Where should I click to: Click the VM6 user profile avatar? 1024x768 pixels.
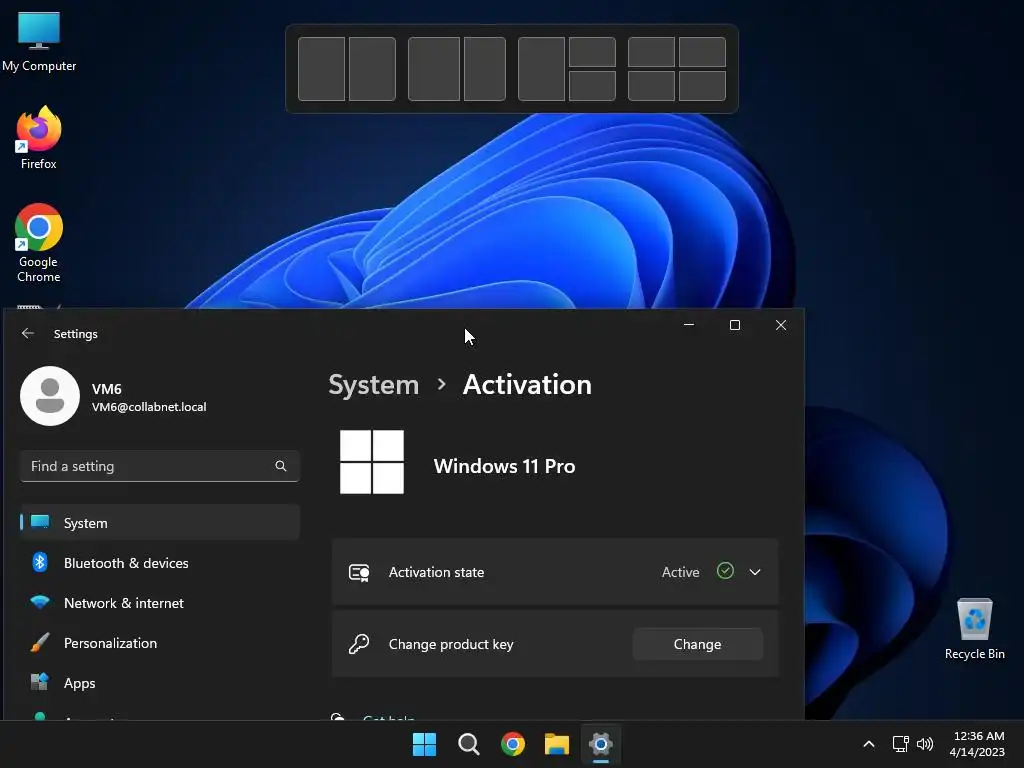tap(50, 396)
